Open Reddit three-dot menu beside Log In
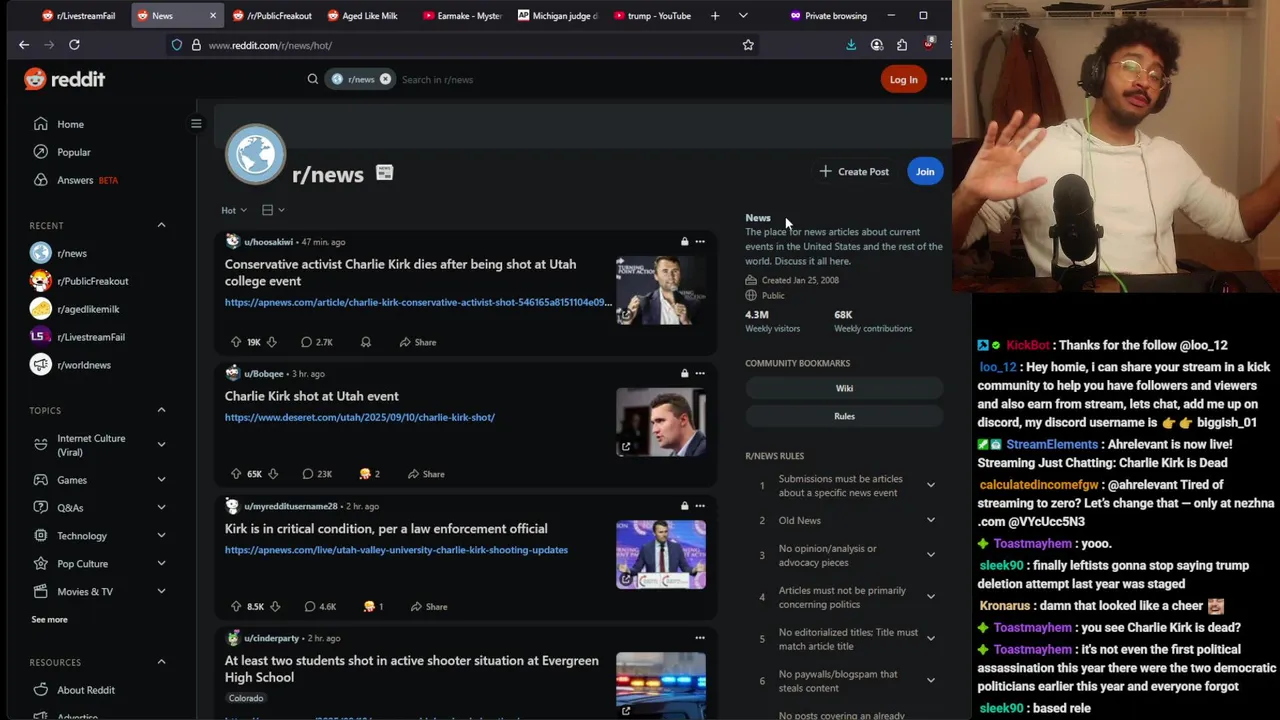Screen dimensions: 1280x720 pyautogui.click(x=945, y=79)
